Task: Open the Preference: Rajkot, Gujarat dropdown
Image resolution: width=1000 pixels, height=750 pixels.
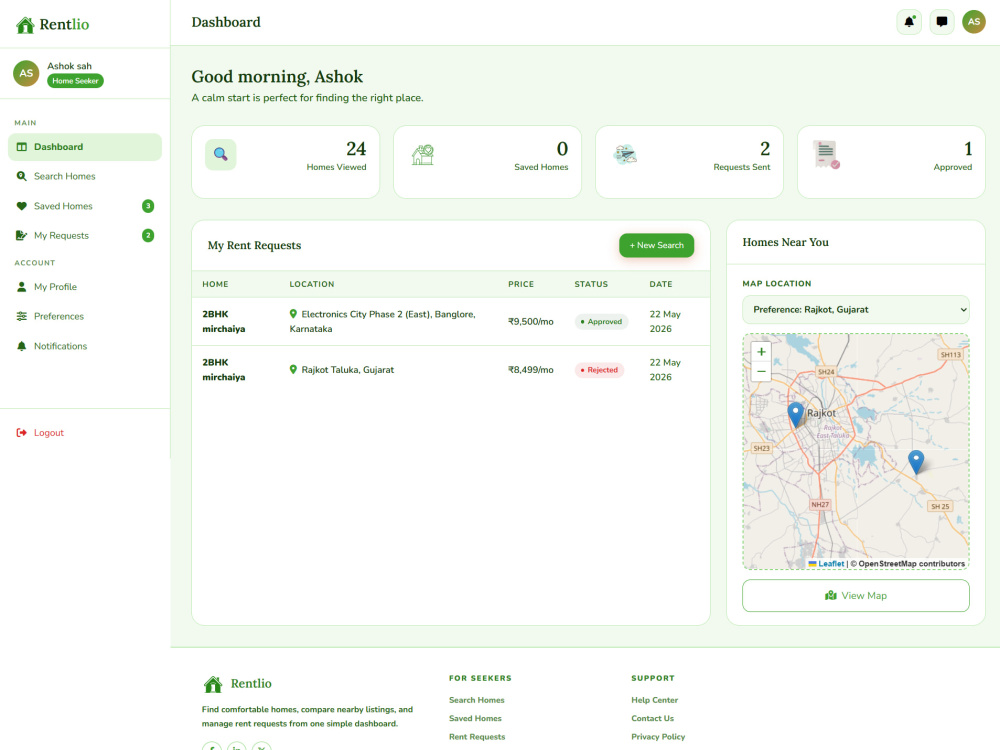Action: [x=856, y=310]
